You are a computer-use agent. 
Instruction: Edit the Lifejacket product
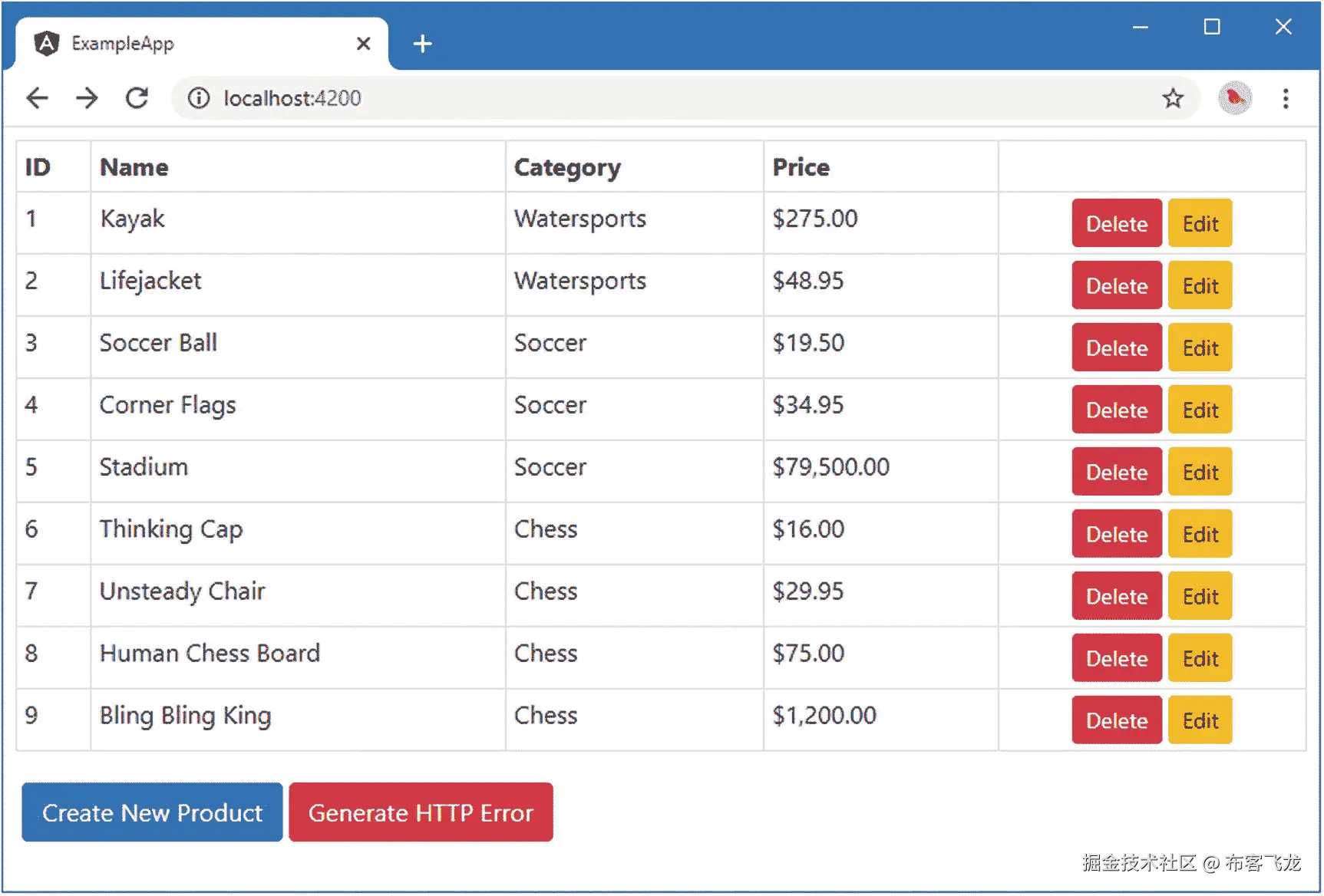click(1200, 285)
